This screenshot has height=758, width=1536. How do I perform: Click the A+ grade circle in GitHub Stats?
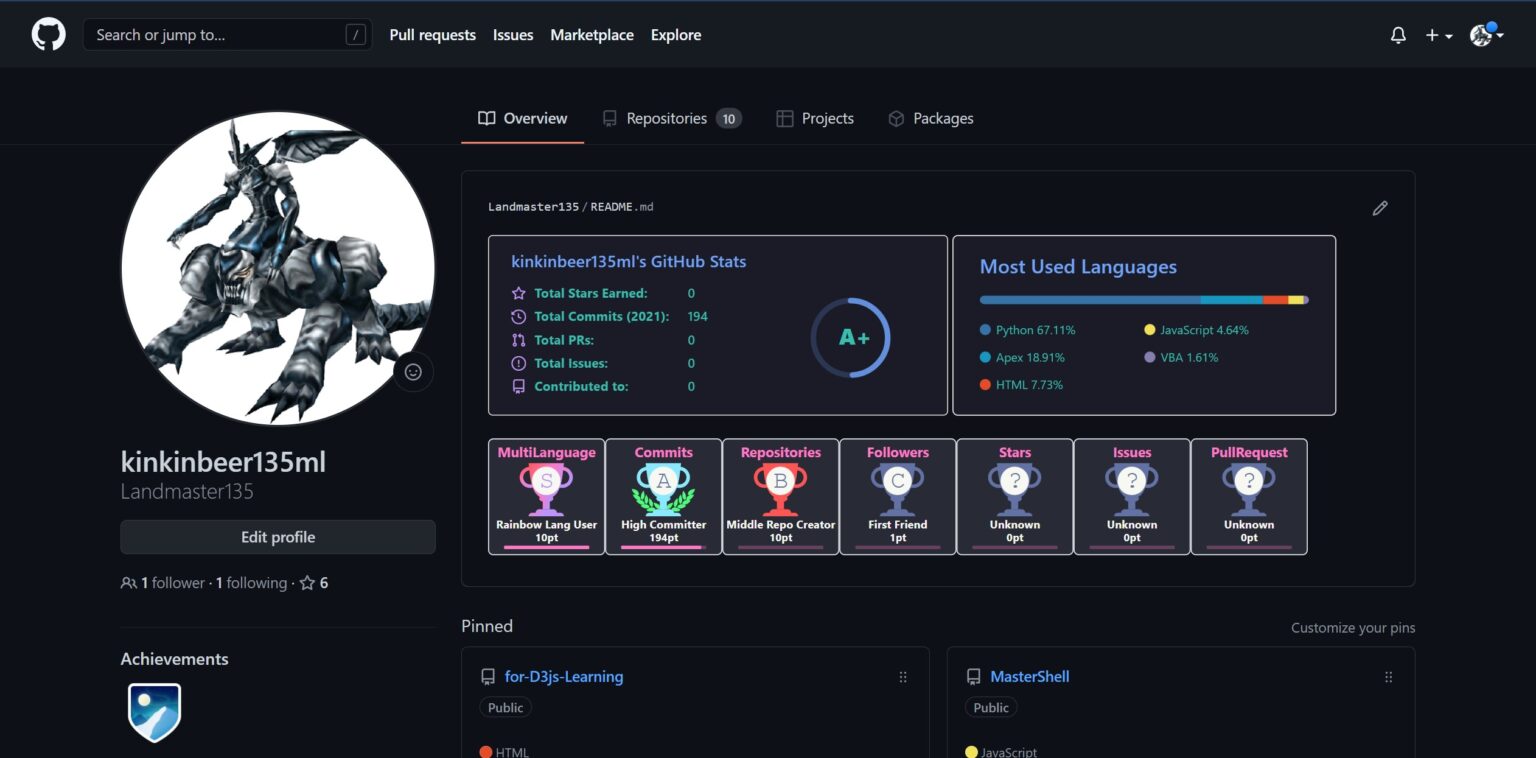tap(852, 338)
